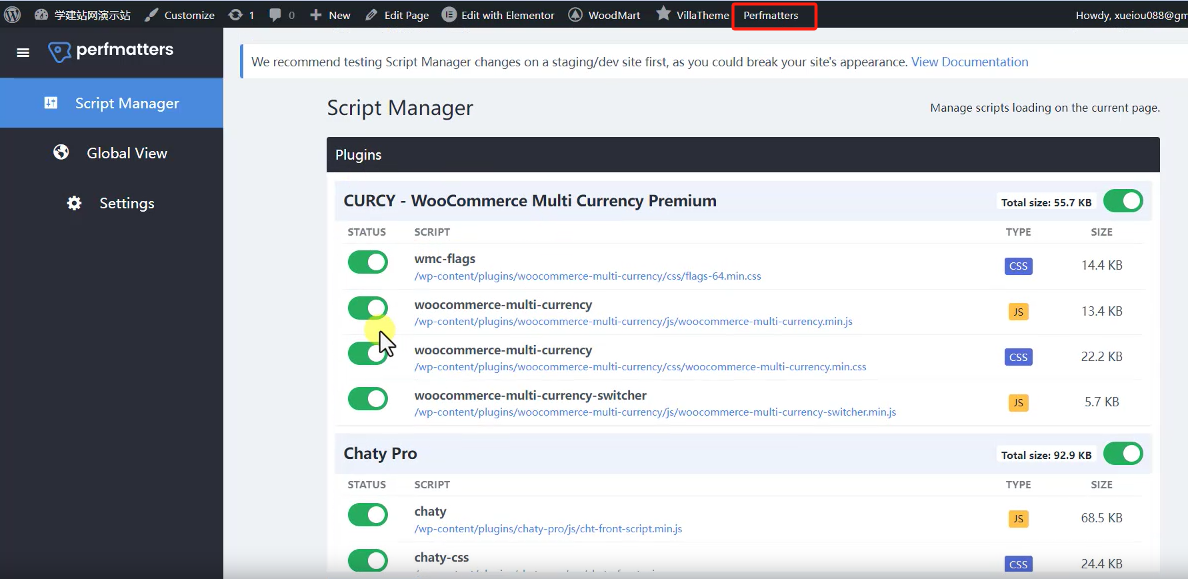The width and height of the screenshot is (1188, 579).
Task: Click the WoodMart logo icon
Action: click(x=575, y=14)
